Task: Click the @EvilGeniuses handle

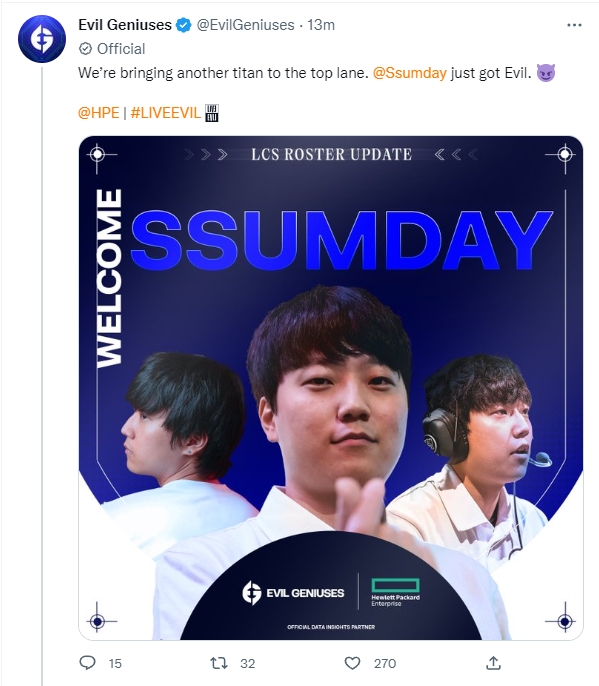Action: coord(245,25)
